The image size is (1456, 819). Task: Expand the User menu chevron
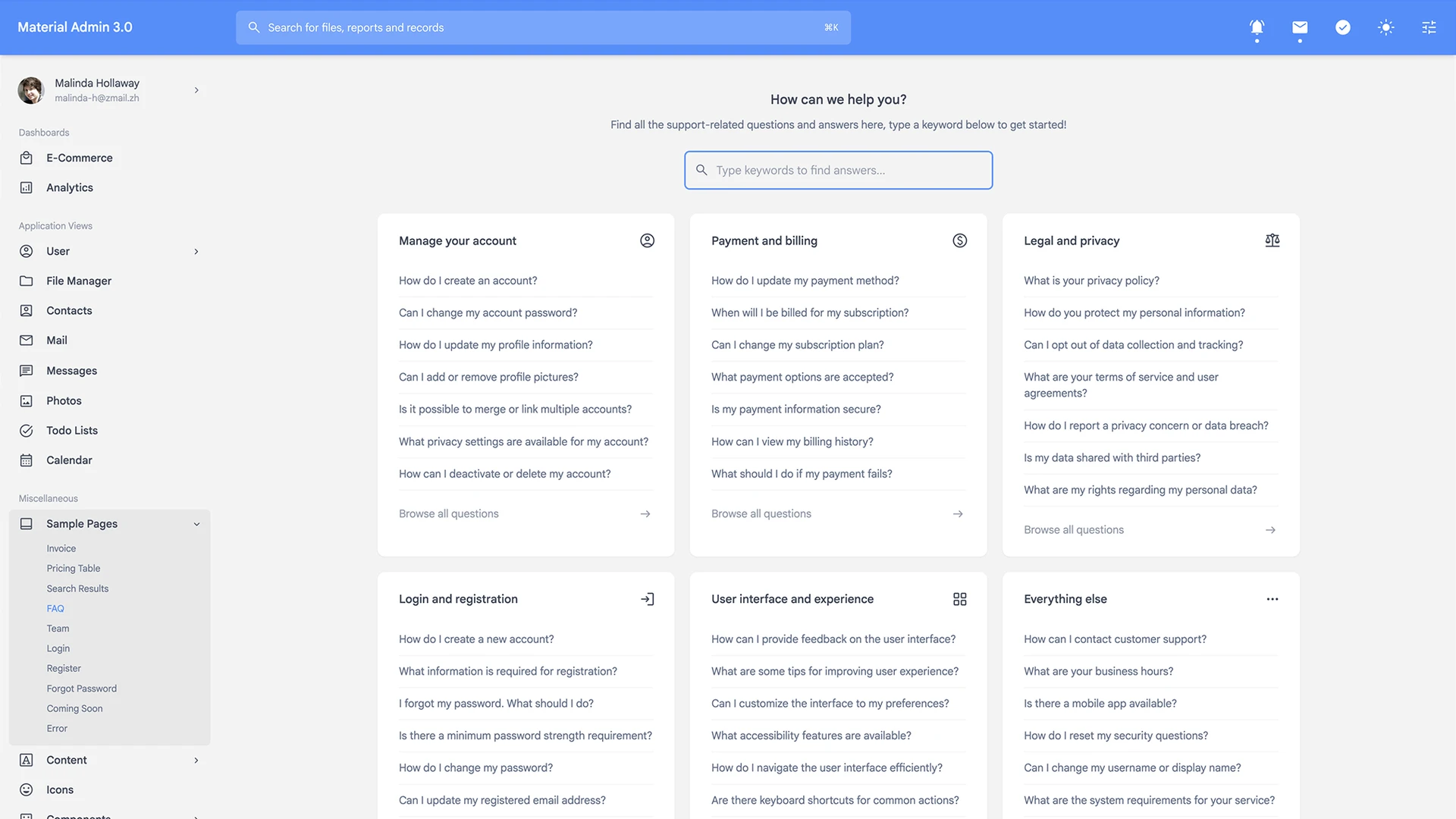pyautogui.click(x=196, y=251)
